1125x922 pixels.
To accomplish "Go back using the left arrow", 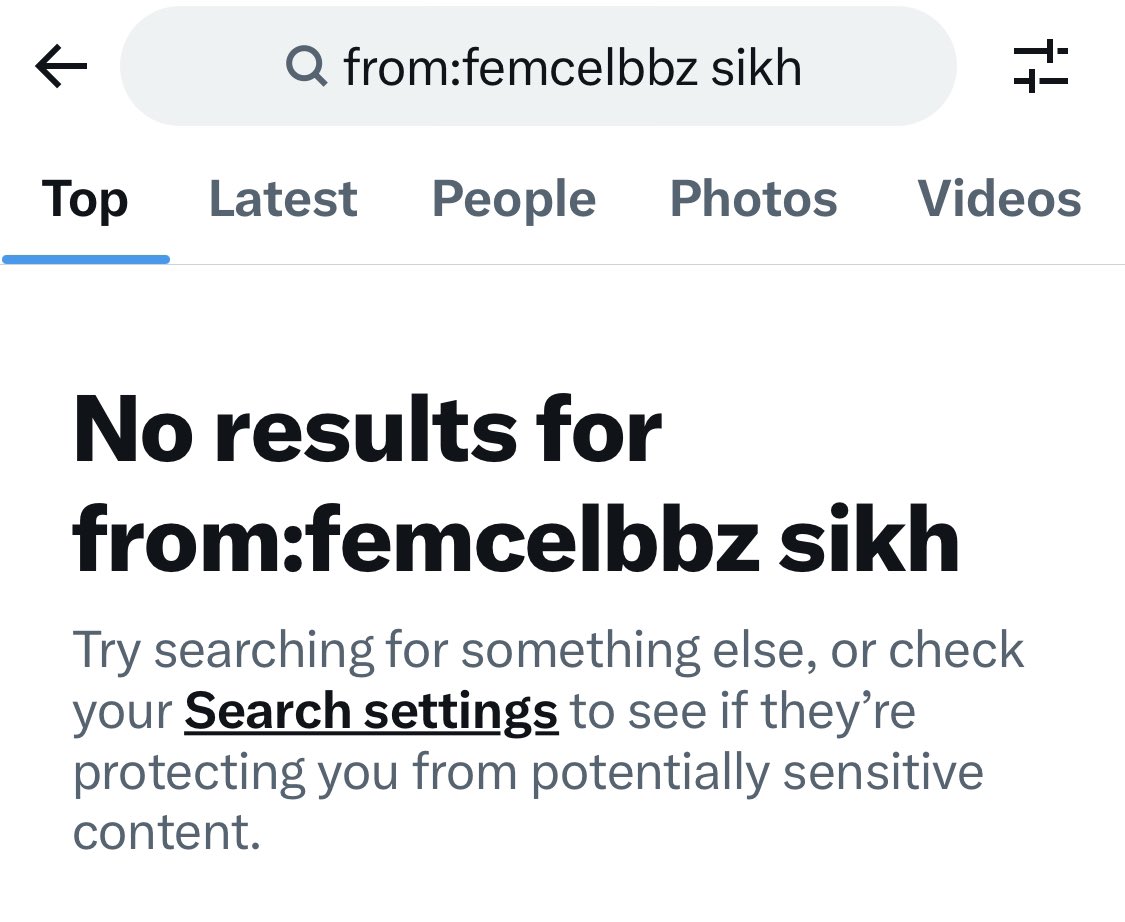I will 61,67.
